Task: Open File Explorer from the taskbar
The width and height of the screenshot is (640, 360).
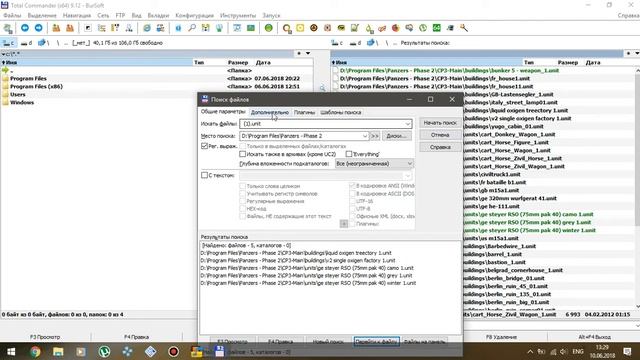Action: coord(58,351)
